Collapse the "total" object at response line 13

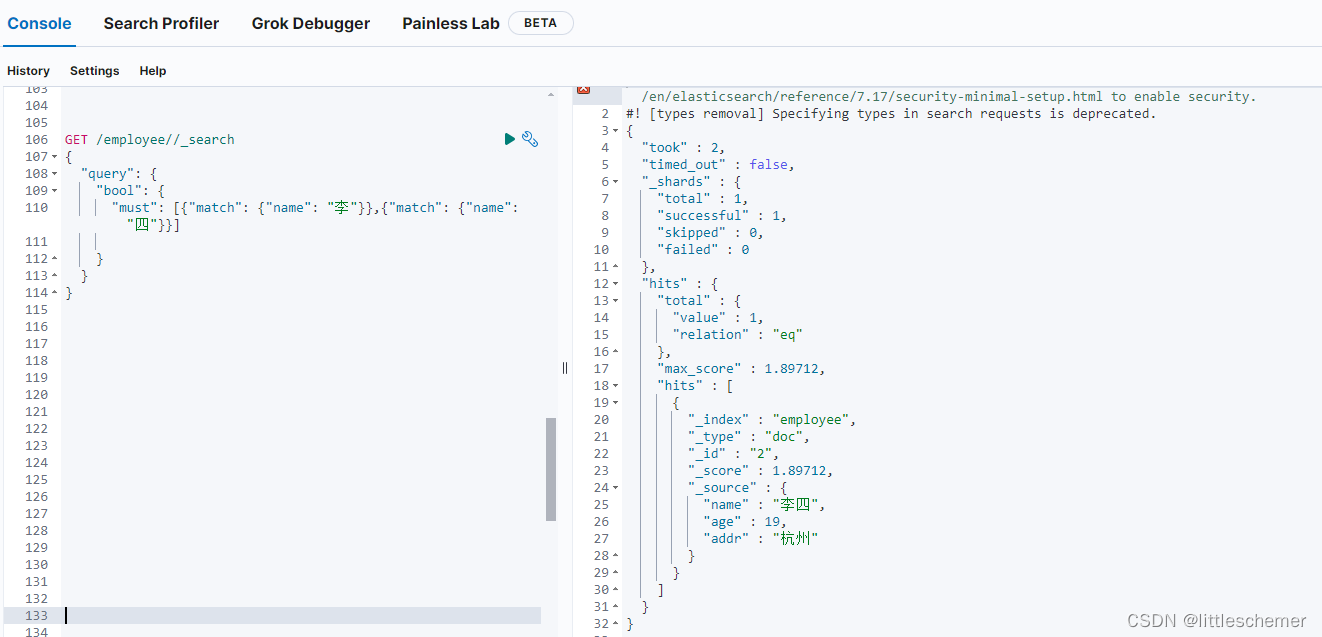(617, 300)
